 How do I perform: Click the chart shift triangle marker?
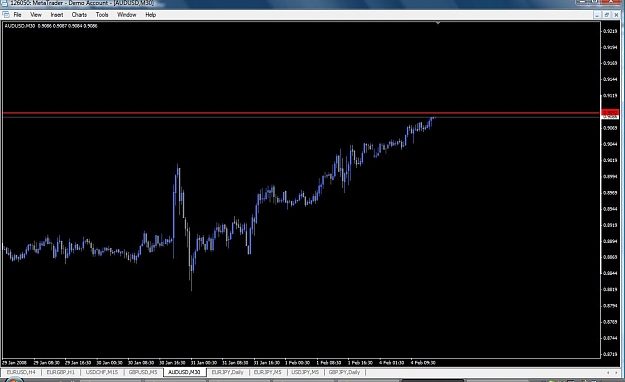(x=438, y=23)
